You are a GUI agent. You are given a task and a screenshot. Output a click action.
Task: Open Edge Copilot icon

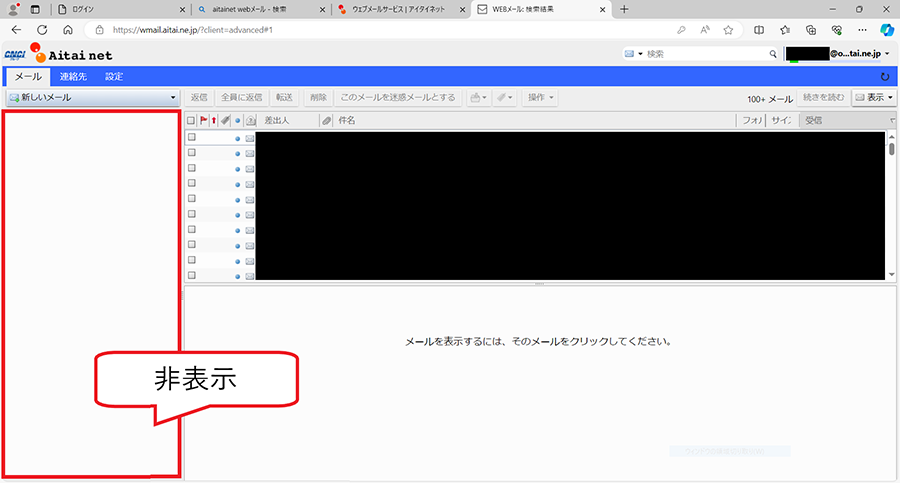pos(885,30)
